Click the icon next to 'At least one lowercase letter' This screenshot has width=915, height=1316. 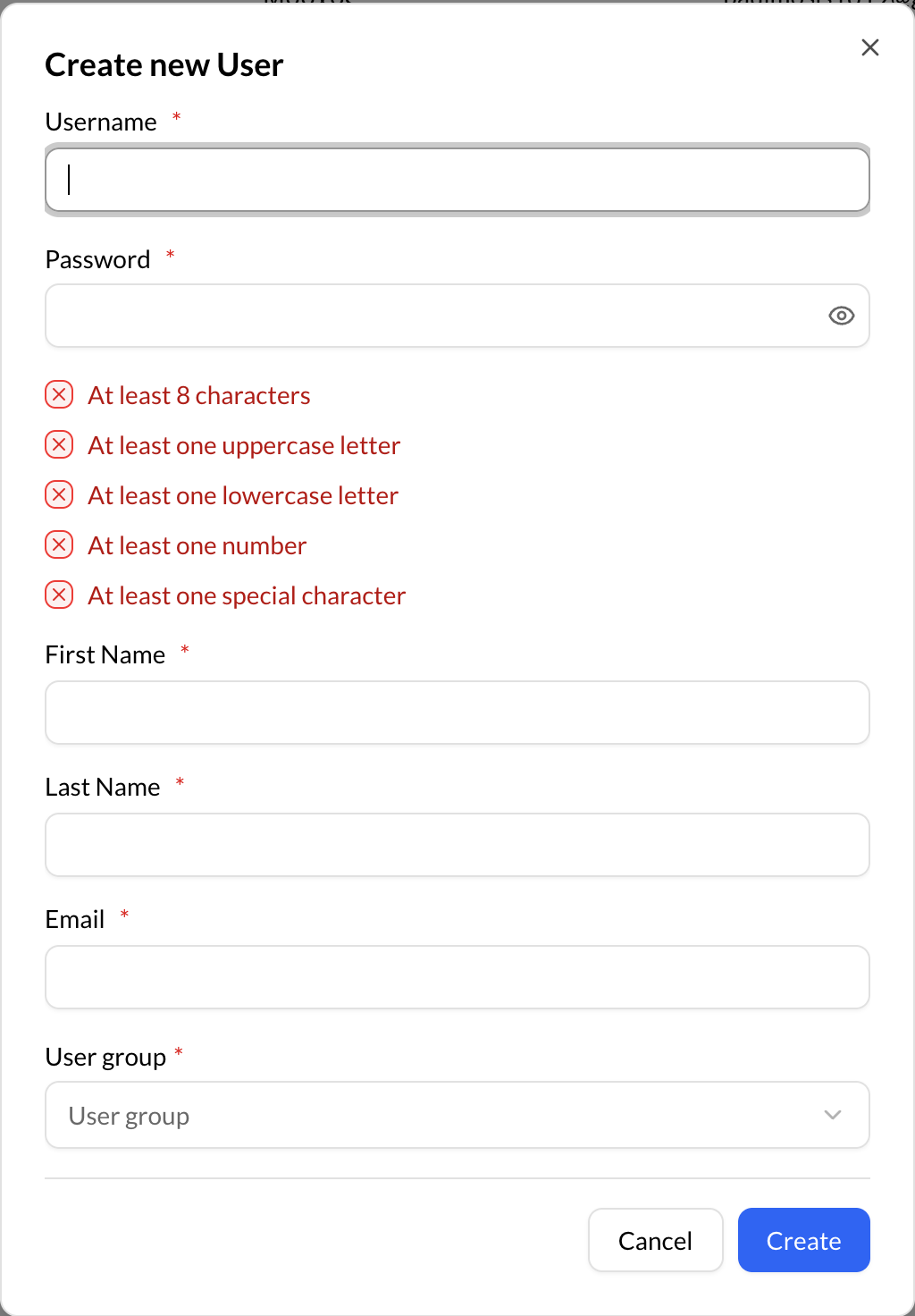(59, 494)
